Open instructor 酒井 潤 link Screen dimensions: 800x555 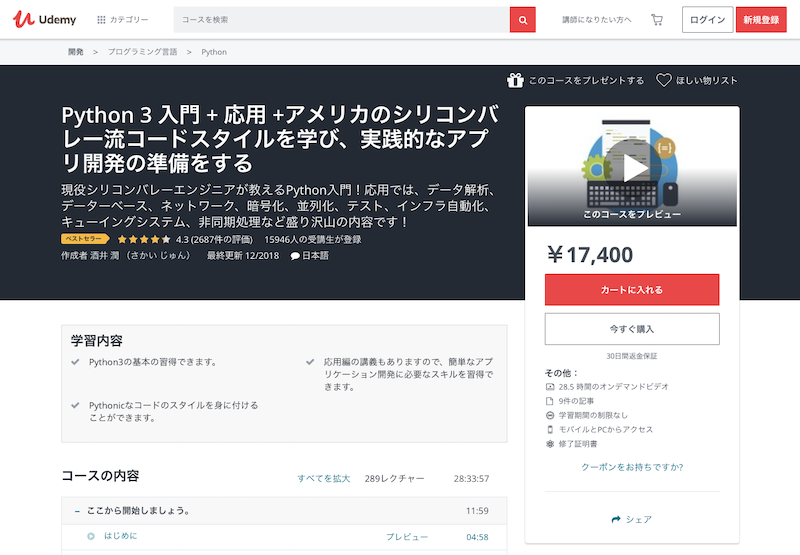click(140, 255)
